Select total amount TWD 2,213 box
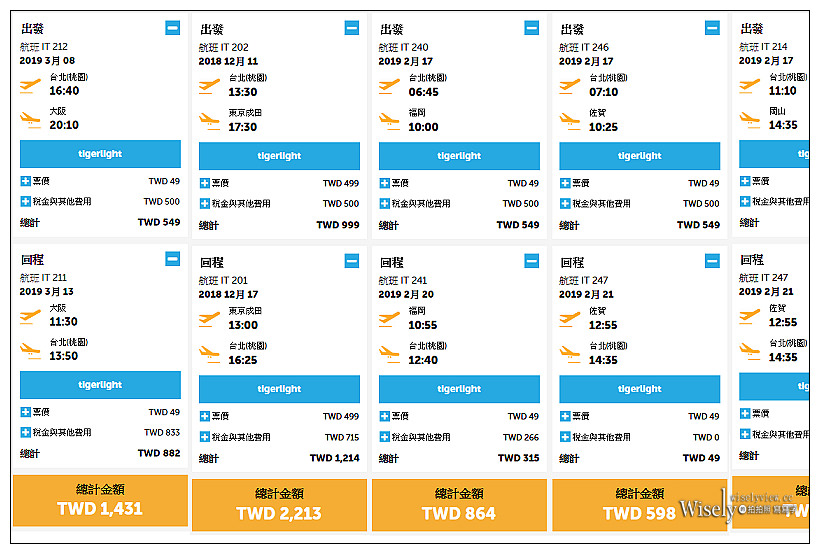This screenshot has width=820, height=554. (279, 505)
